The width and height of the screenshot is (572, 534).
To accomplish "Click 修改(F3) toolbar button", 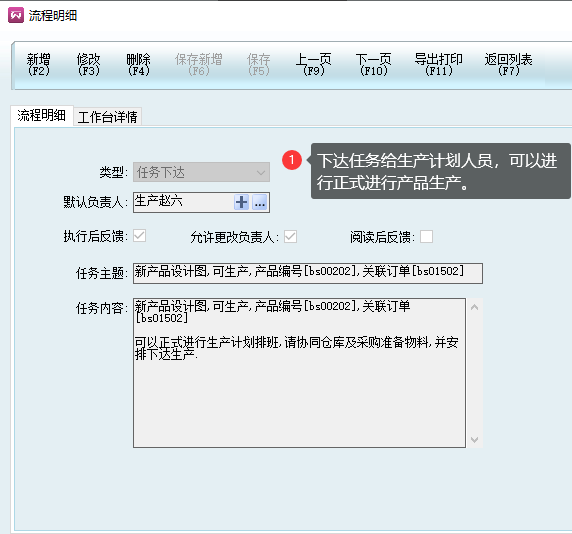I will 89,65.
